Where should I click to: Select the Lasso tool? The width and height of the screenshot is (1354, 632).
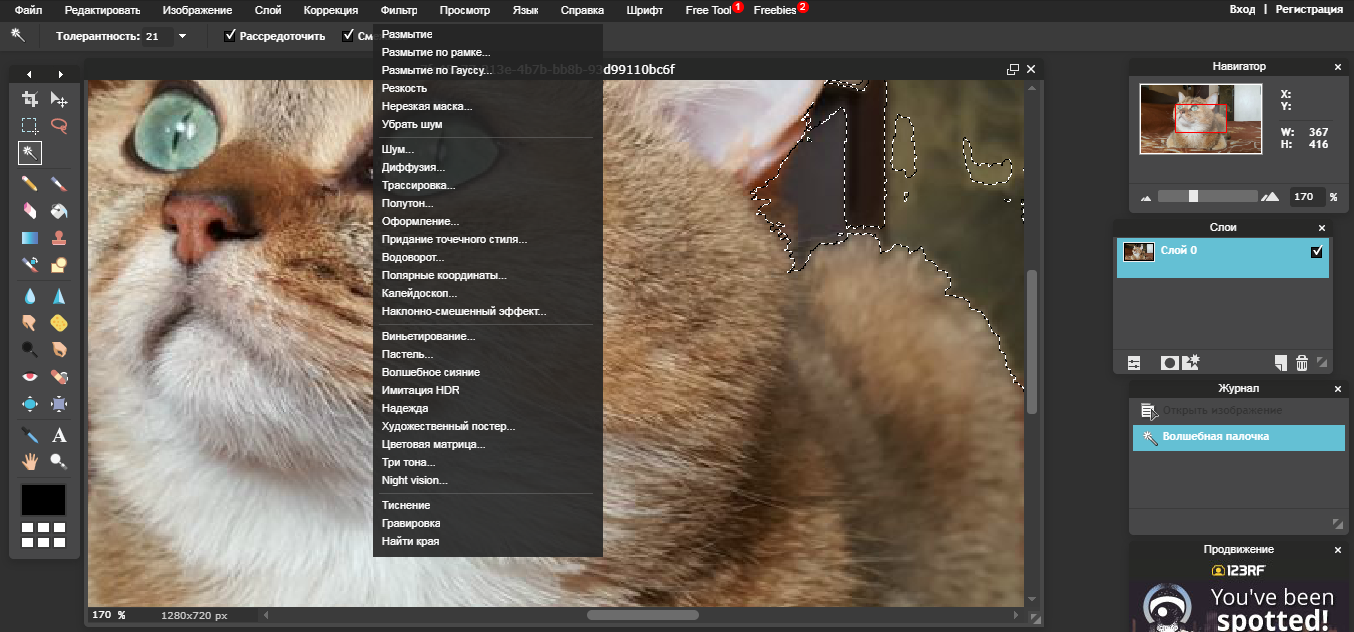(x=59, y=126)
